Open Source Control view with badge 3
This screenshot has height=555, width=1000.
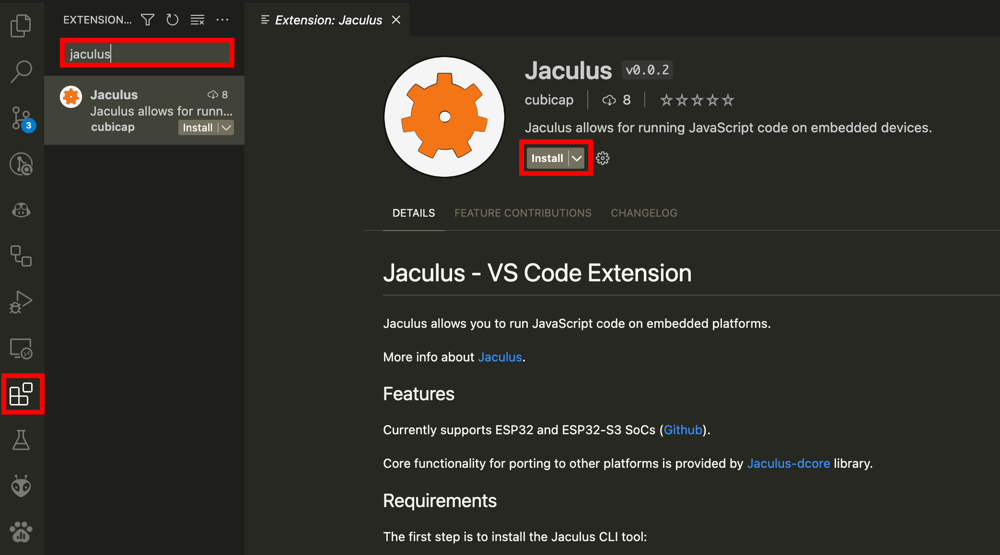[x=22, y=119]
